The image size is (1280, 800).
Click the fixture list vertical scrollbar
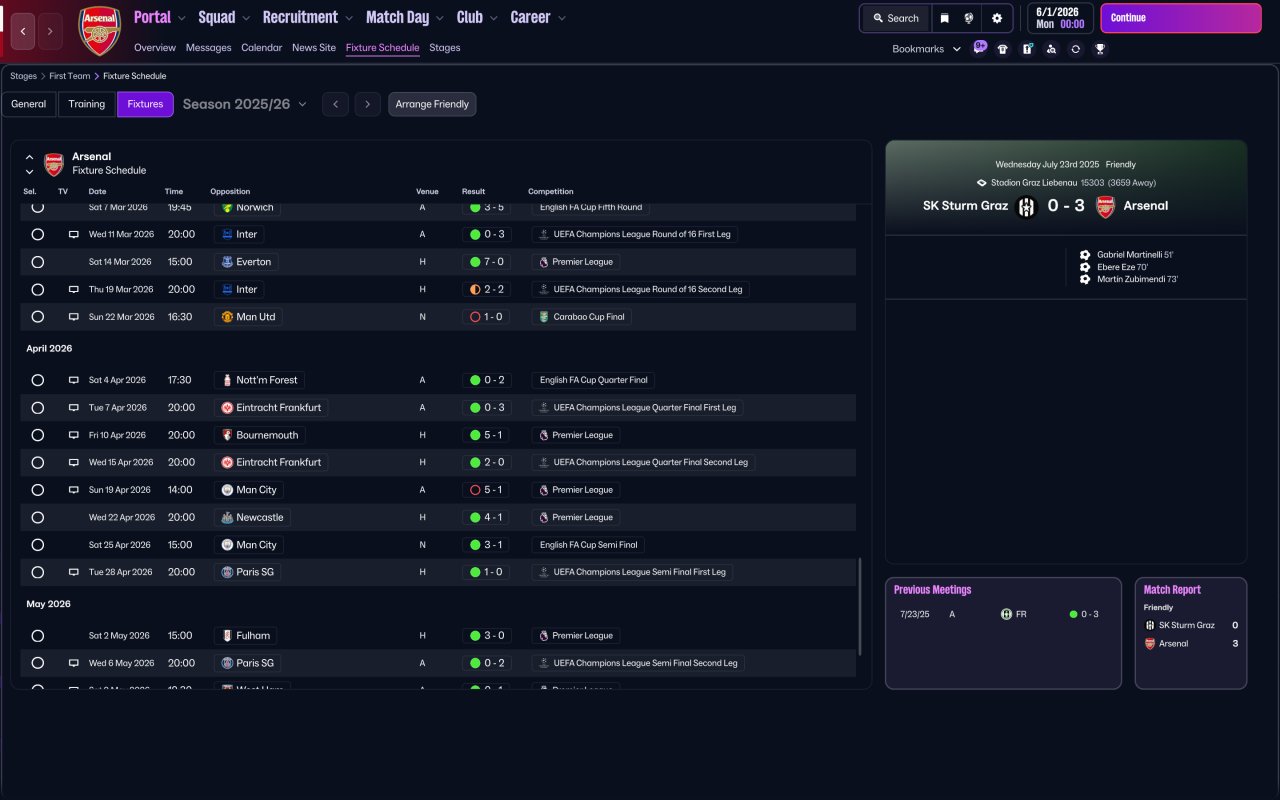pyautogui.click(x=859, y=606)
